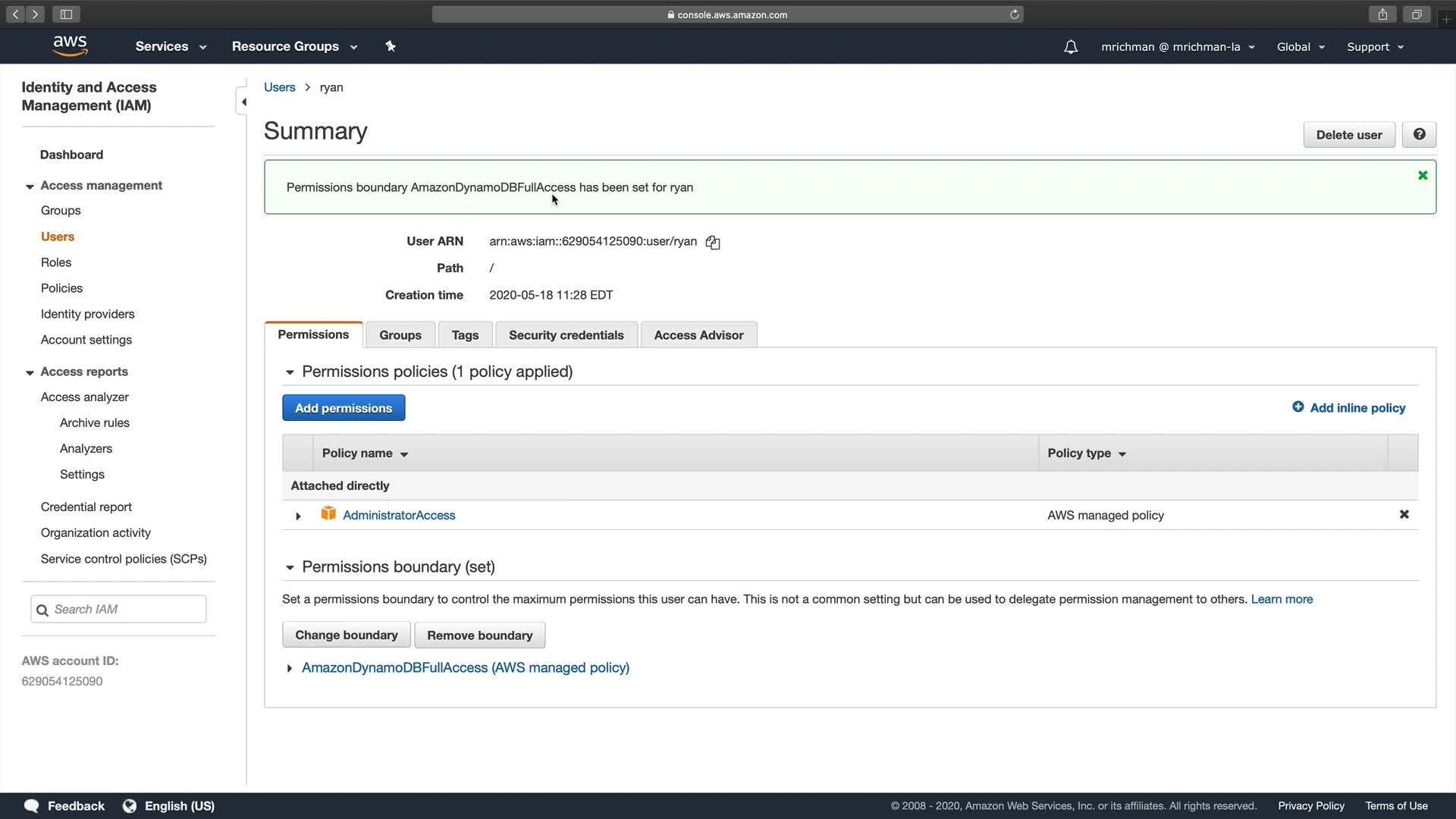The image size is (1456, 819).
Task: Collapse the IAM sidebar panel arrow
Action: tap(243, 102)
